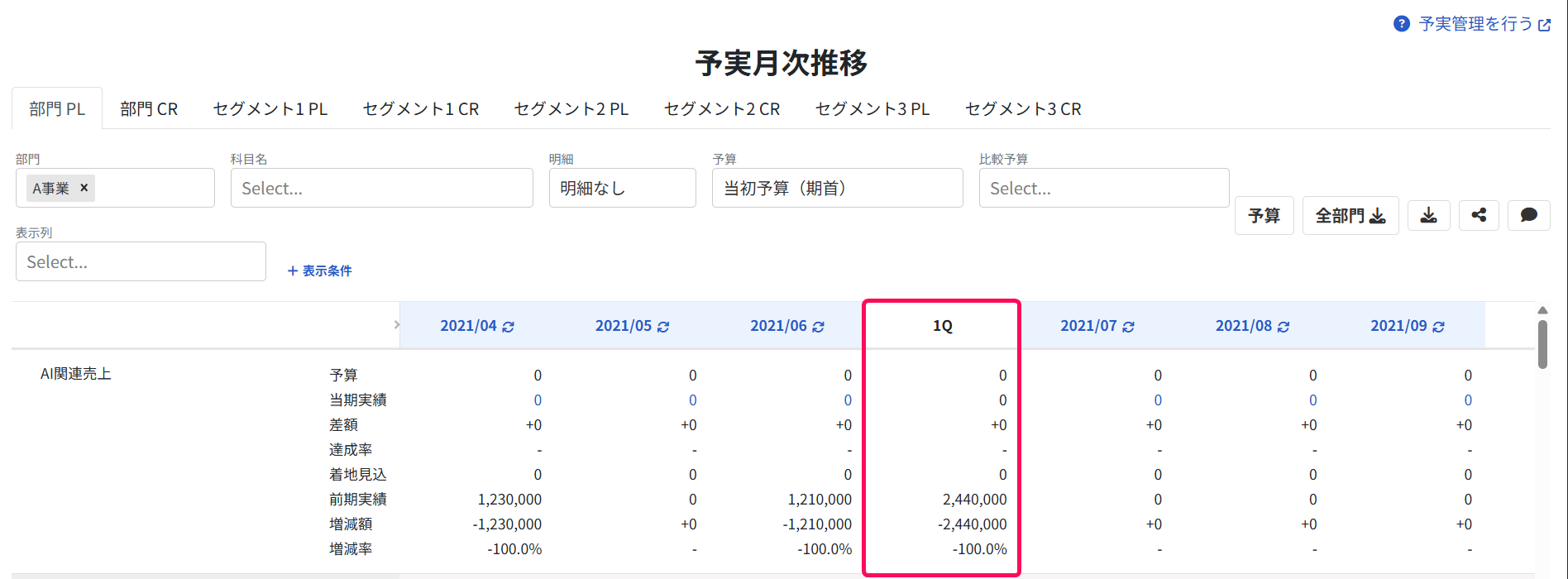Open the セグメント3 PL tab

[x=872, y=109]
